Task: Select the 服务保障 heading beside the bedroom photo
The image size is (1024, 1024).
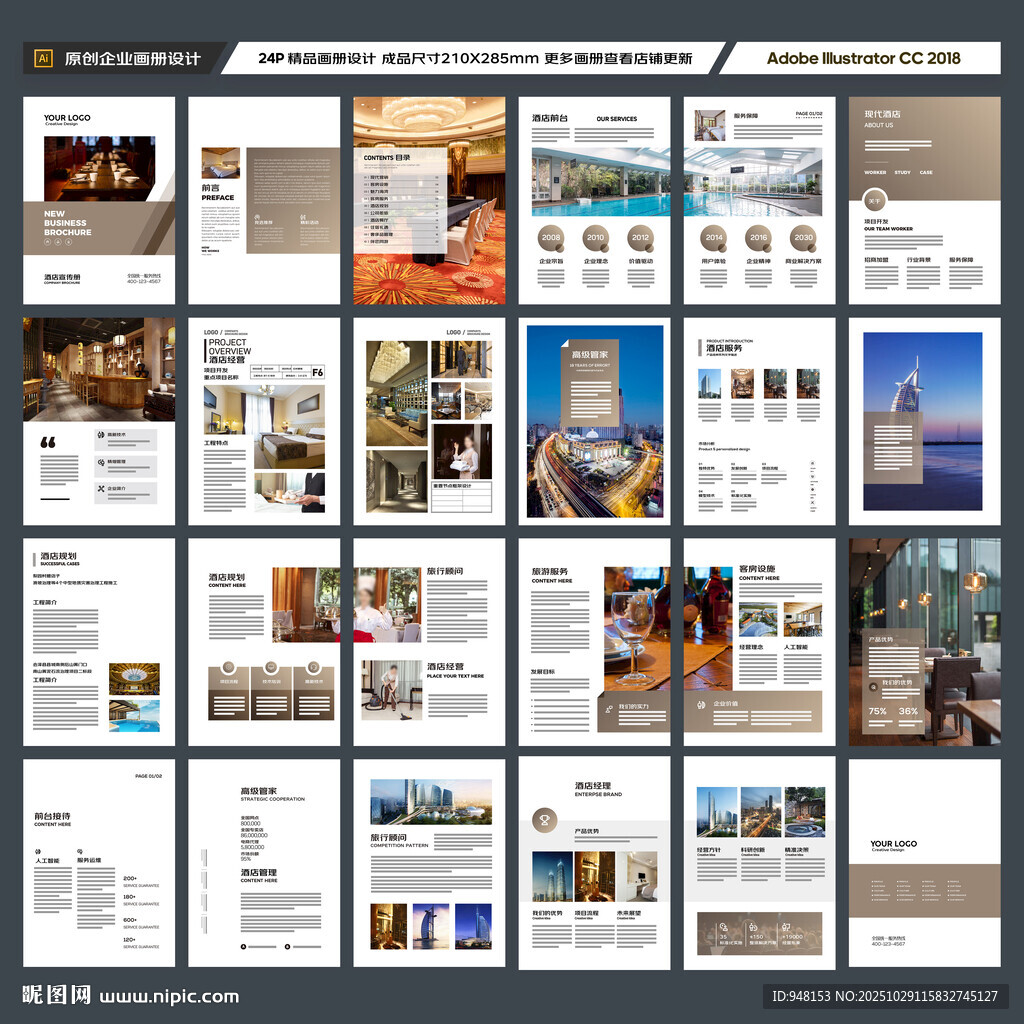Action: click(x=746, y=116)
